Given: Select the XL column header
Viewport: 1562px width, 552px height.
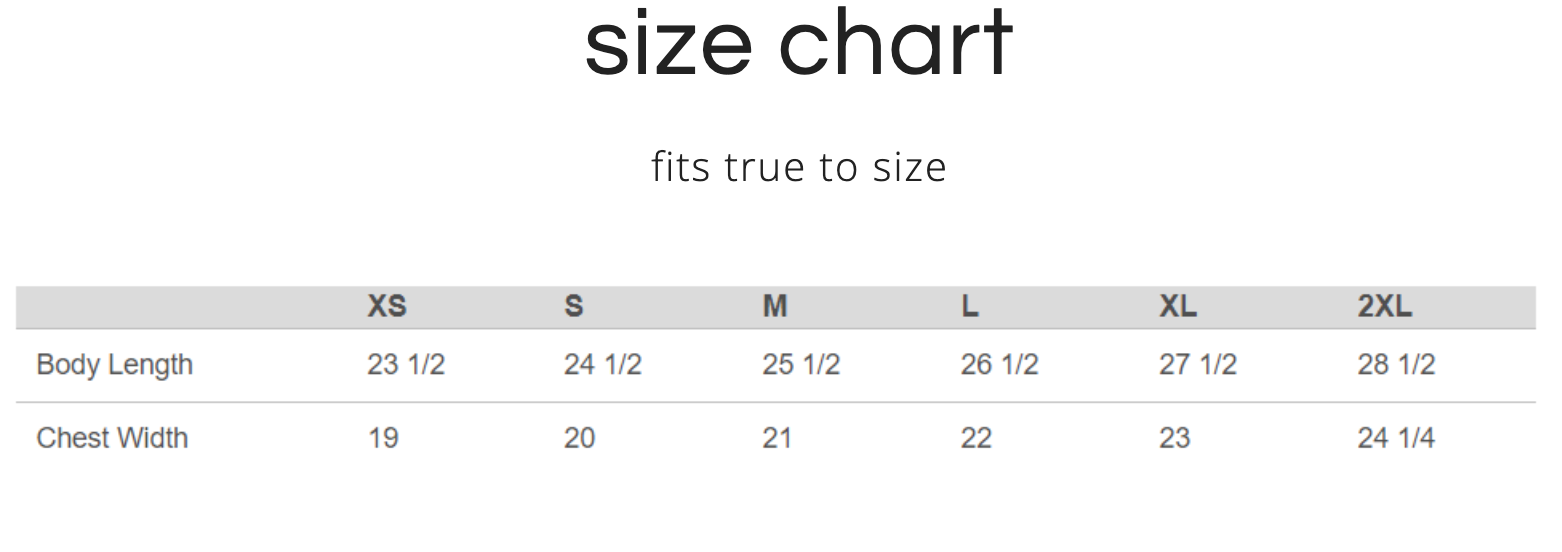Looking at the screenshot, I should [x=1177, y=306].
